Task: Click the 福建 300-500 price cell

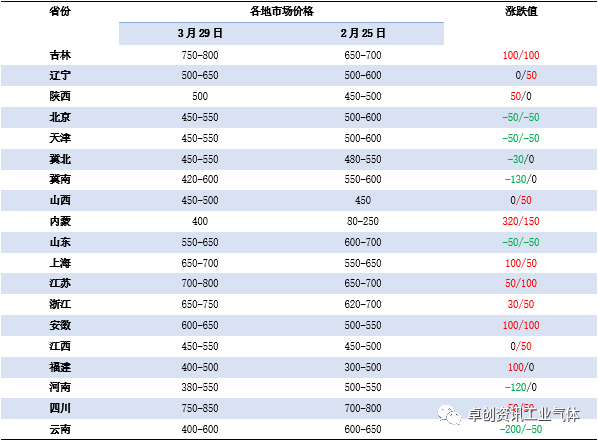Action: point(363,367)
